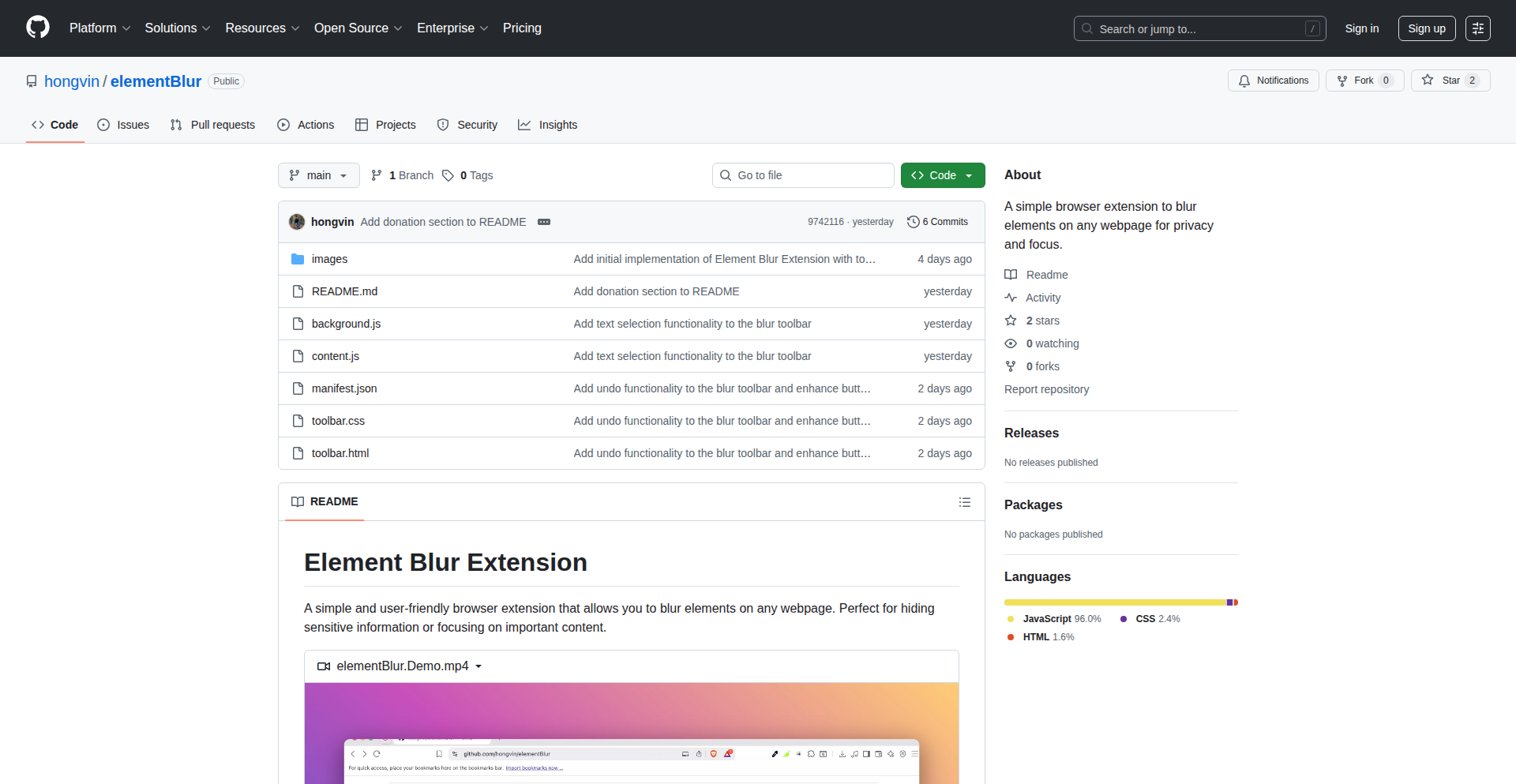Open the main branch selector
1516x784 pixels.
[x=318, y=175]
